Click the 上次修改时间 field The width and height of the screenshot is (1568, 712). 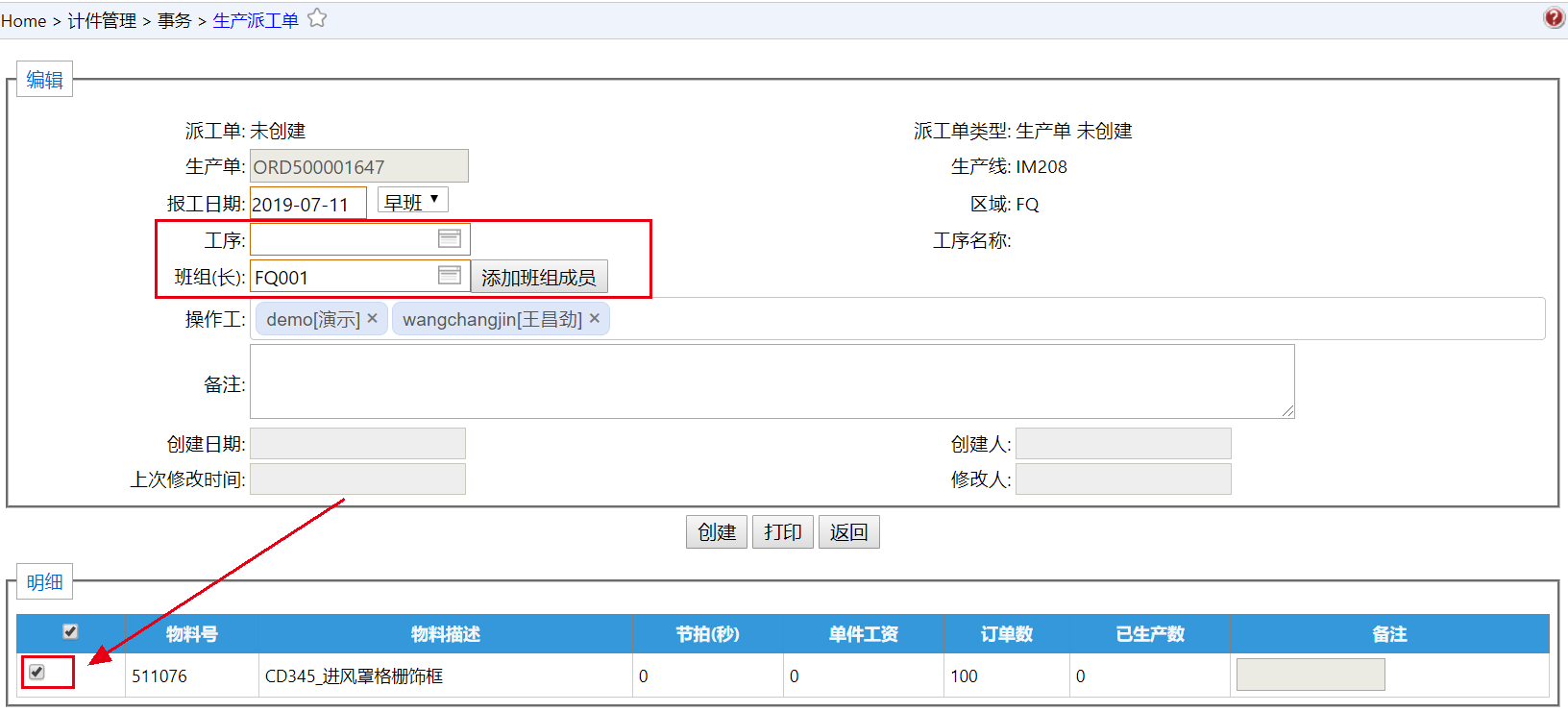[357, 479]
